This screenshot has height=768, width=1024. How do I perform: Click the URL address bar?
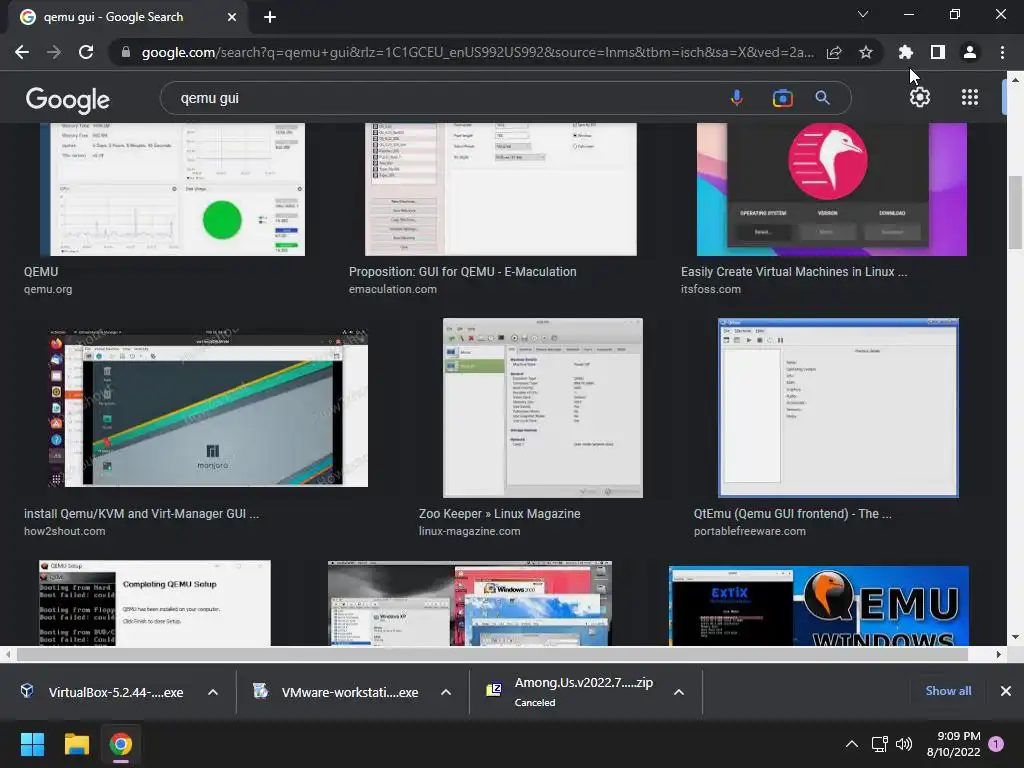coord(477,52)
